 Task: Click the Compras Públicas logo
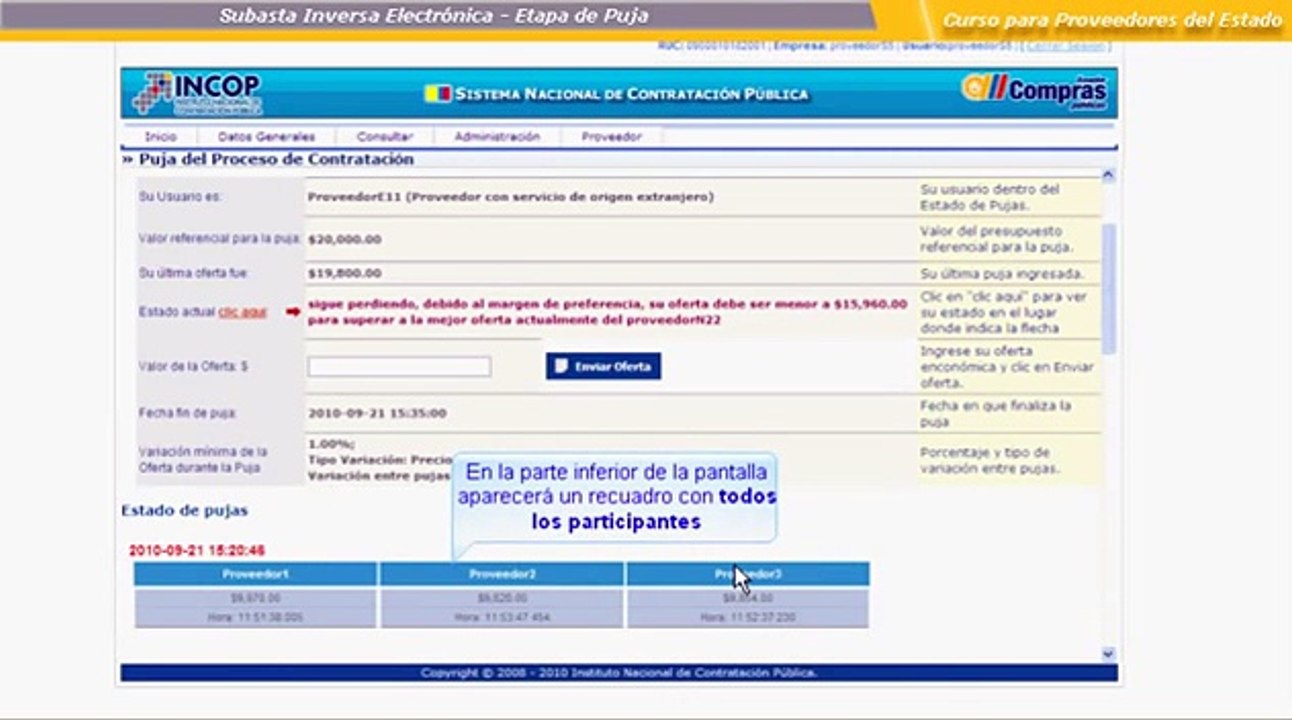pos(1035,91)
